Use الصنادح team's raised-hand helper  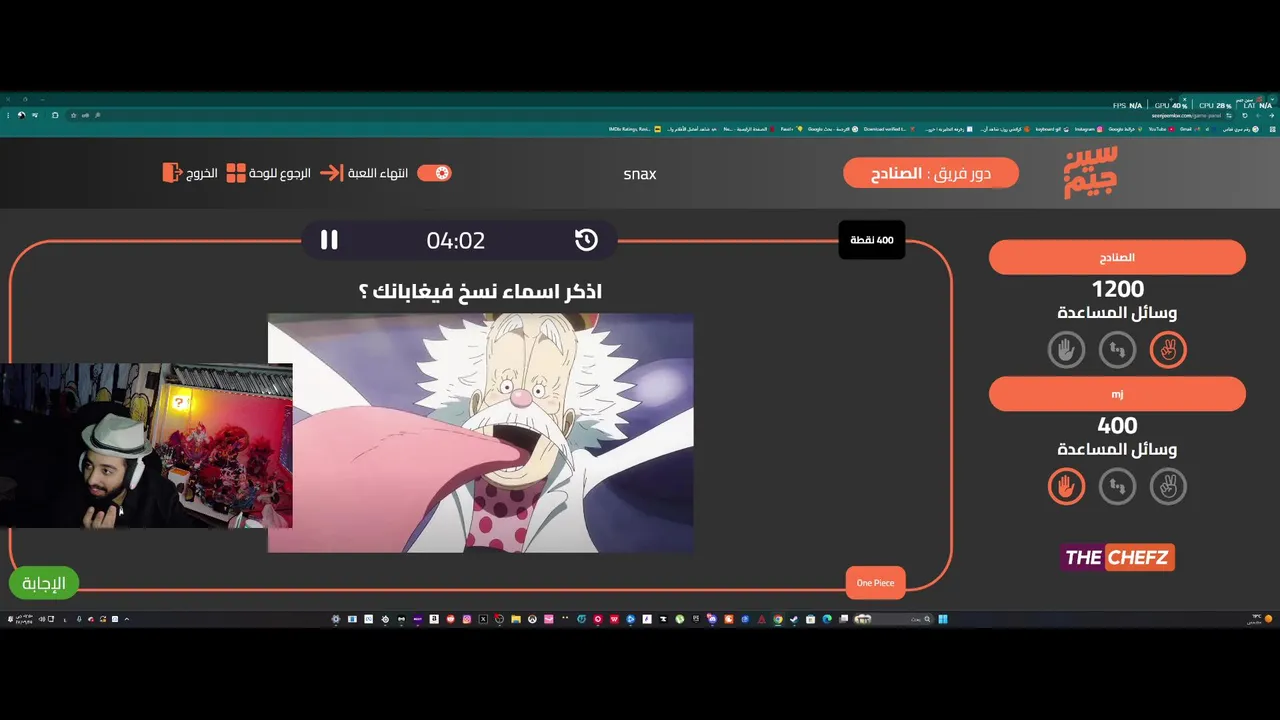pyautogui.click(x=1066, y=349)
